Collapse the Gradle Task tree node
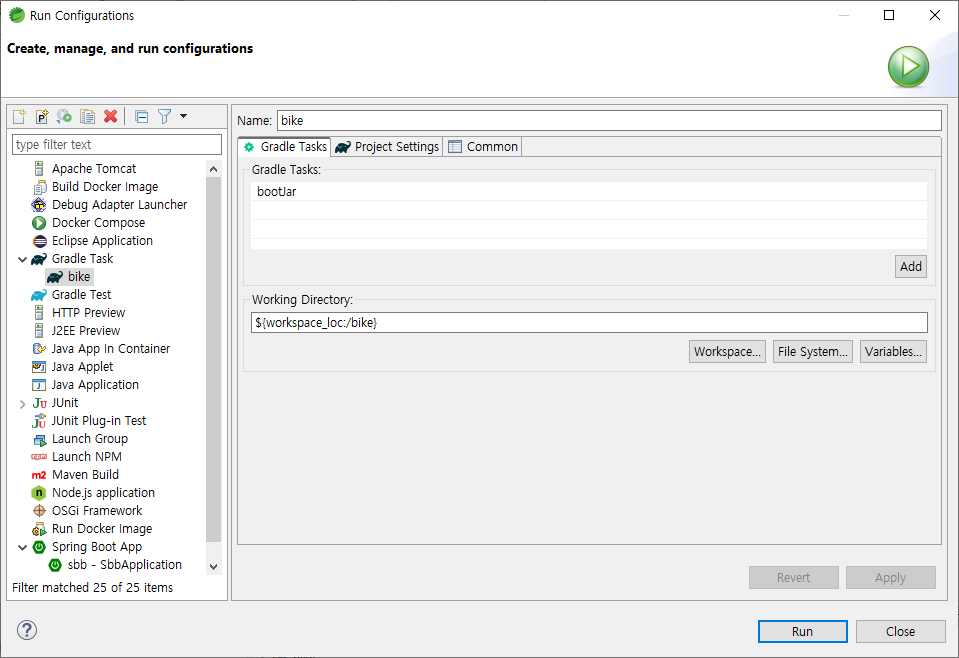Image resolution: width=959 pixels, height=658 pixels. coord(23,259)
